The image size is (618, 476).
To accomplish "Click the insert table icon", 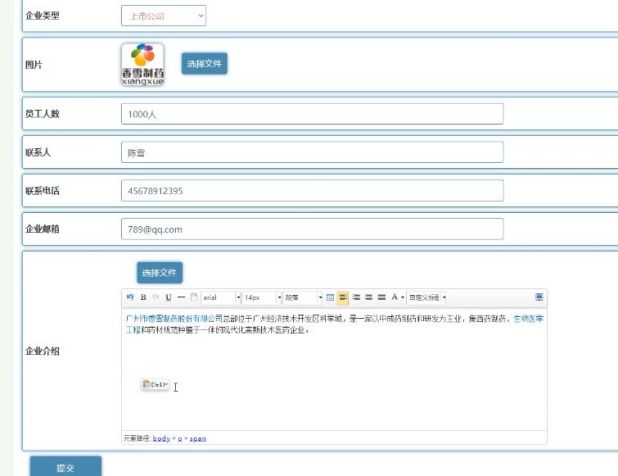I will point(330,297).
